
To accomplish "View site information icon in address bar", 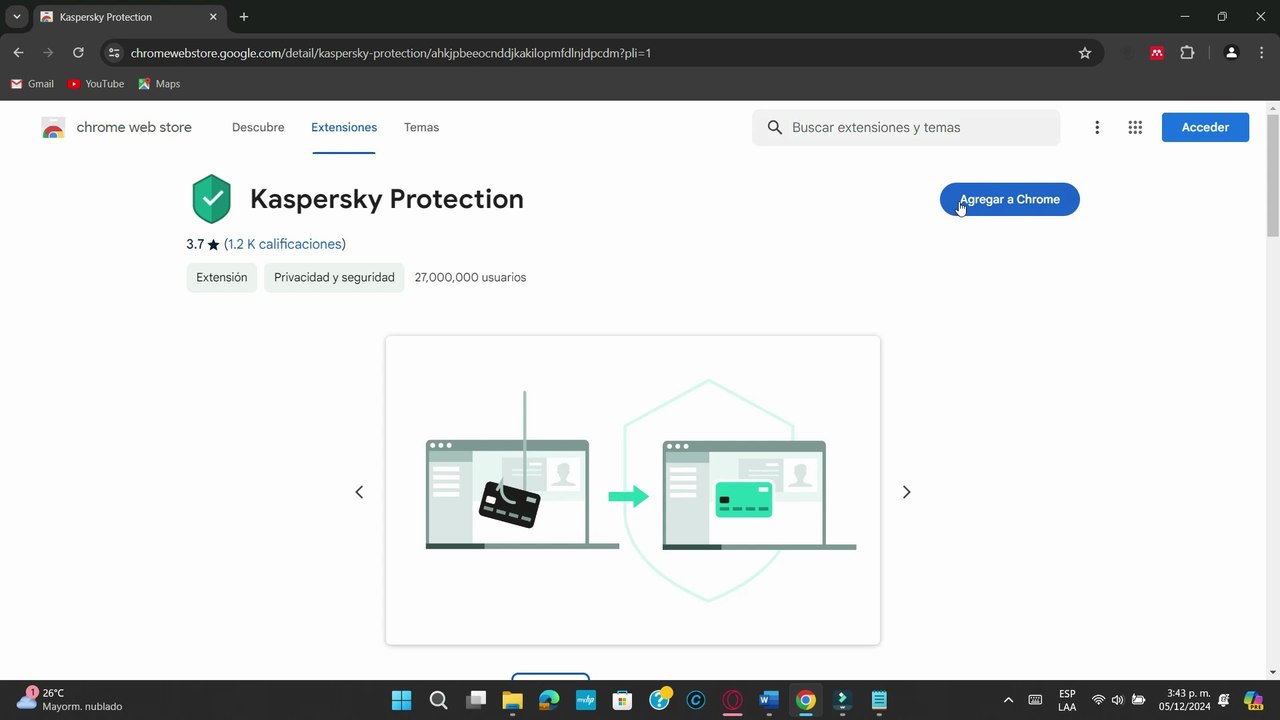I will pyautogui.click(x=114, y=53).
